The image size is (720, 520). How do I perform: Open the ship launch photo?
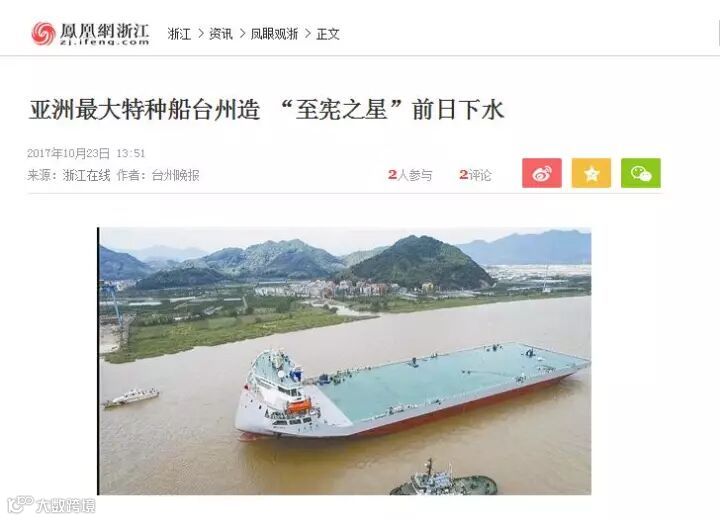point(344,361)
